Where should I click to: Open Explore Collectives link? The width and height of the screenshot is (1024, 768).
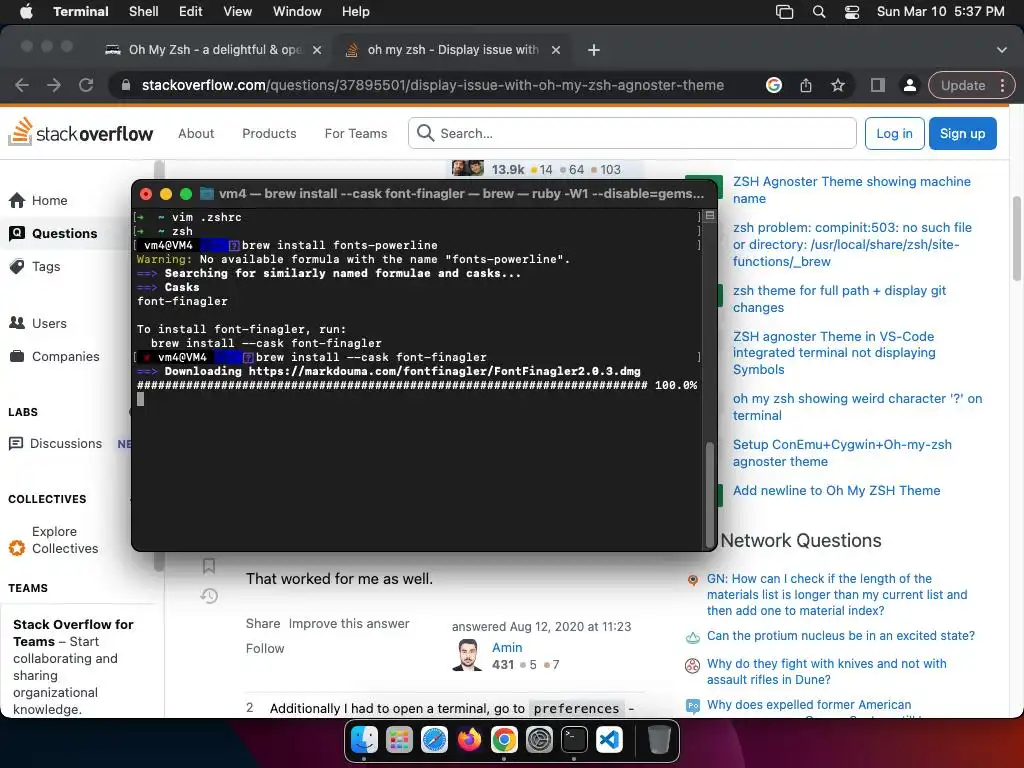(65, 540)
